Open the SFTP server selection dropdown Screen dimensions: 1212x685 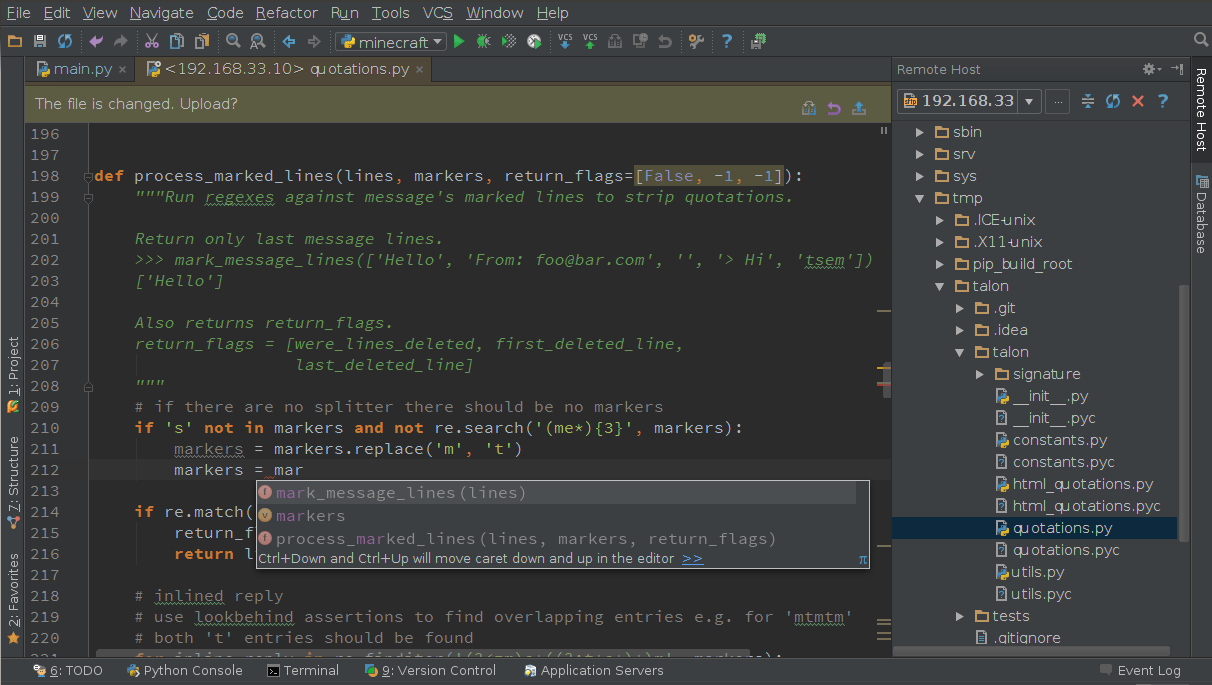[x=1027, y=100]
